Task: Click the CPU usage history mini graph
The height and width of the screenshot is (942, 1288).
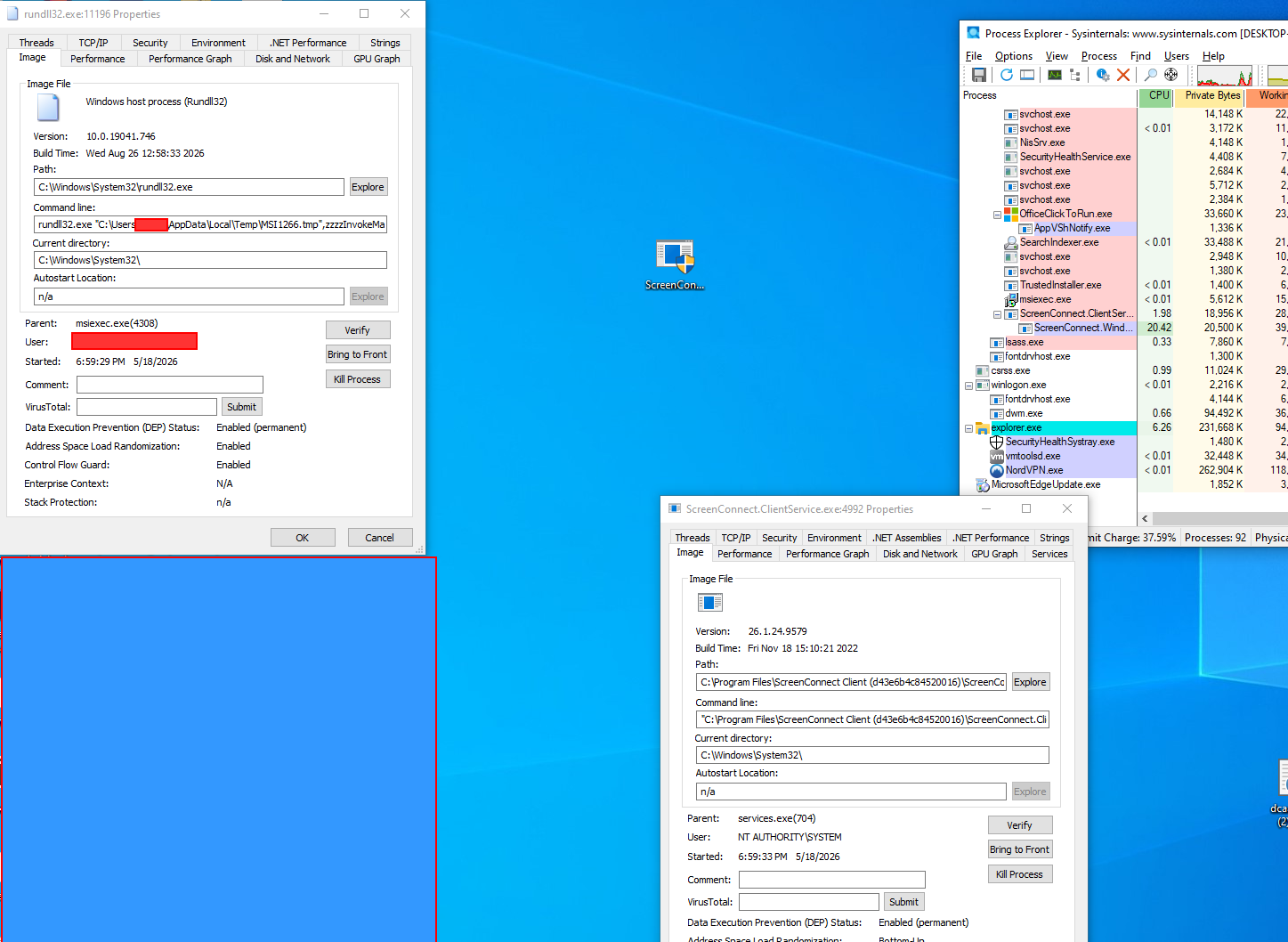Action: 1225,76
